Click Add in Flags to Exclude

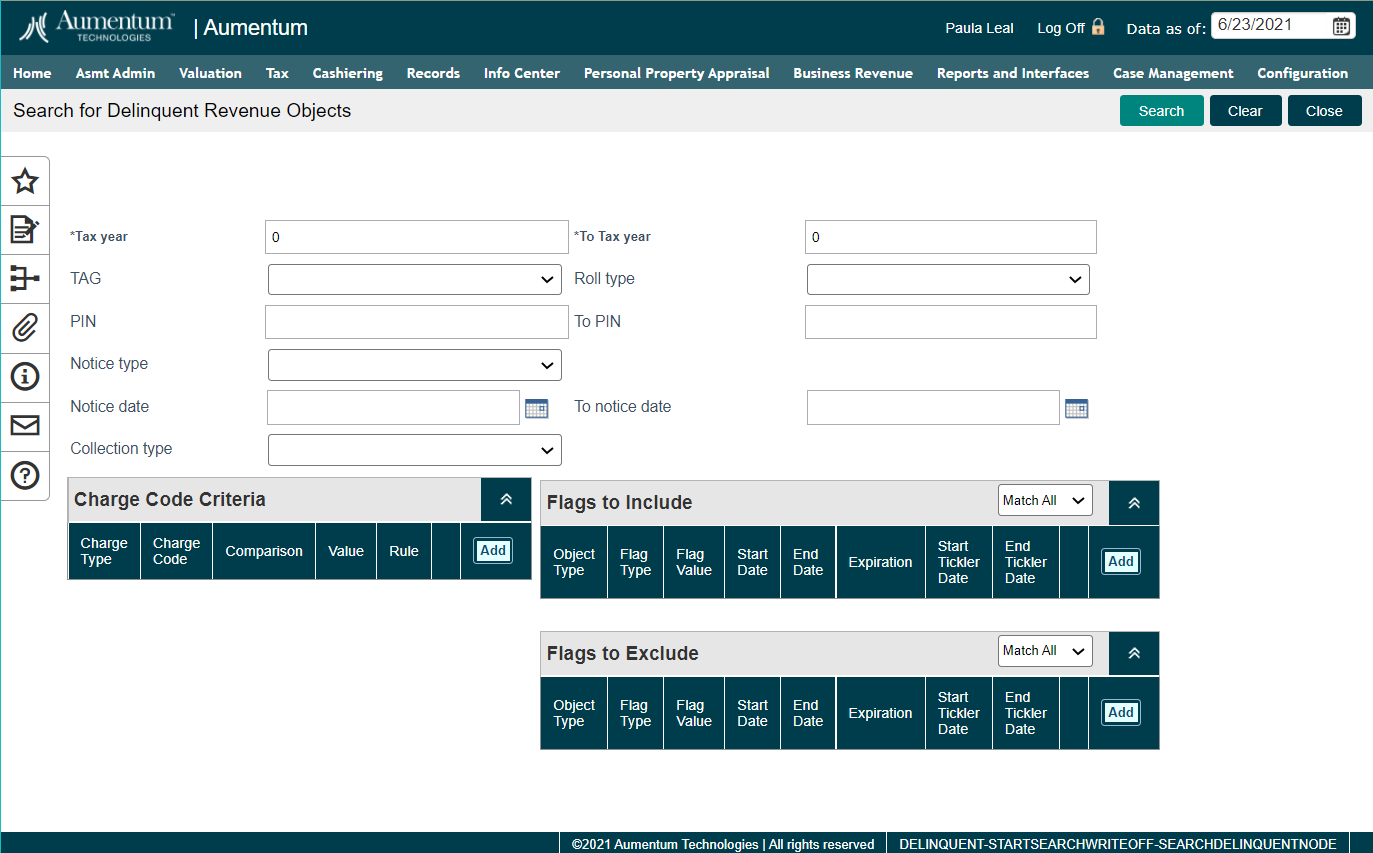point(1121,712)
